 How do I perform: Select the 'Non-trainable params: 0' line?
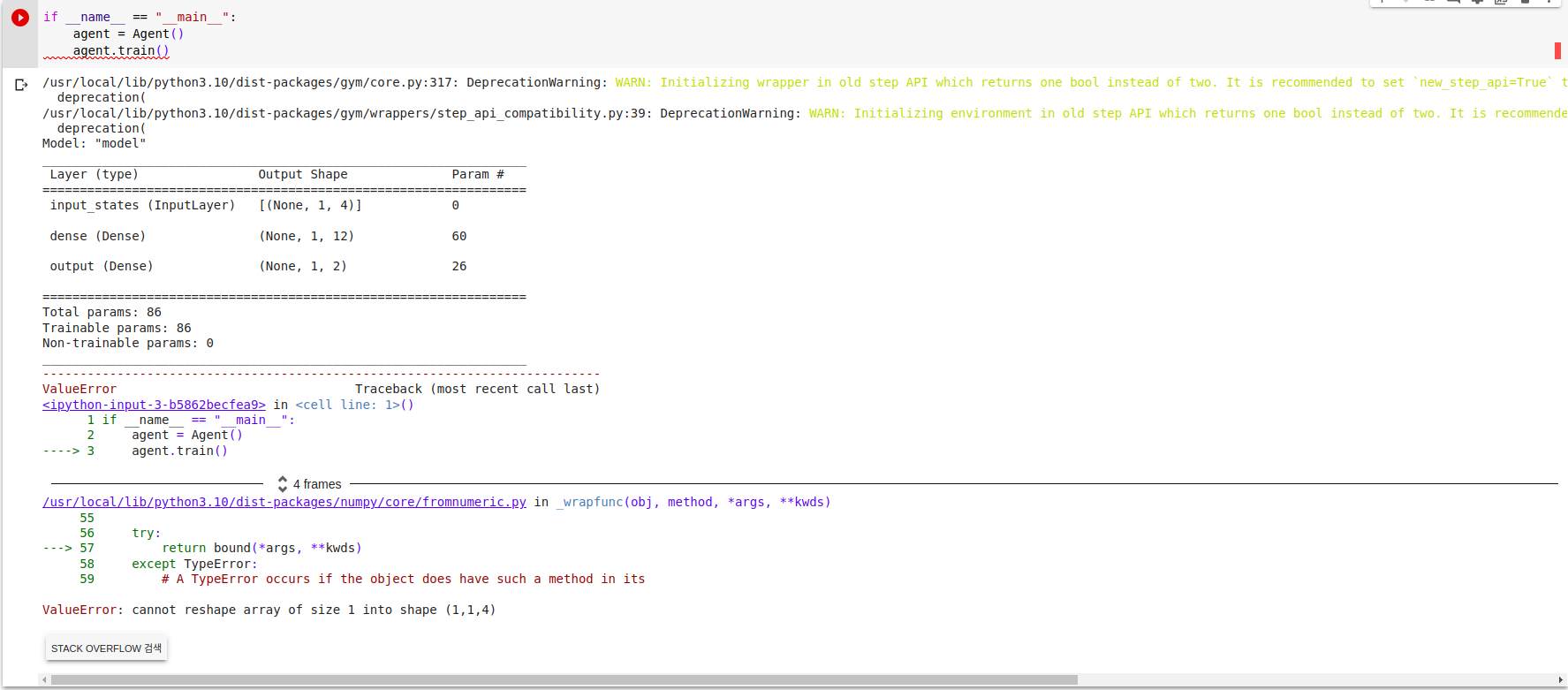(128, 343)
